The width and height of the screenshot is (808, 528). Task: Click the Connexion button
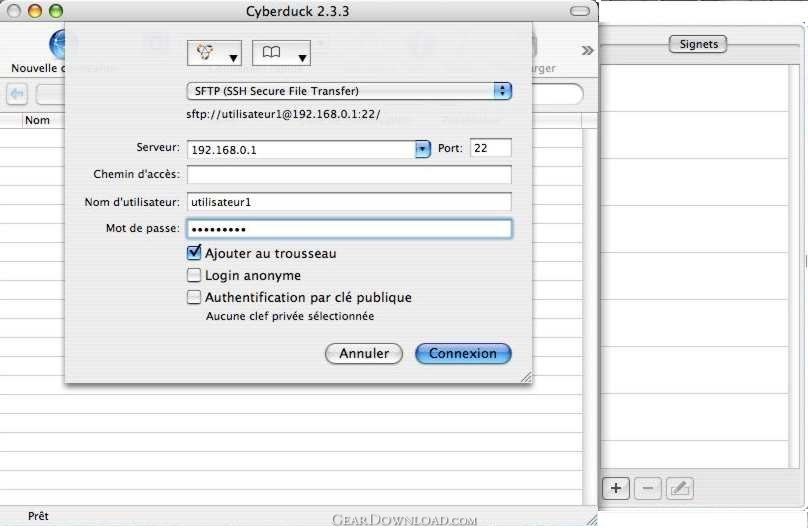coord(463,354)
